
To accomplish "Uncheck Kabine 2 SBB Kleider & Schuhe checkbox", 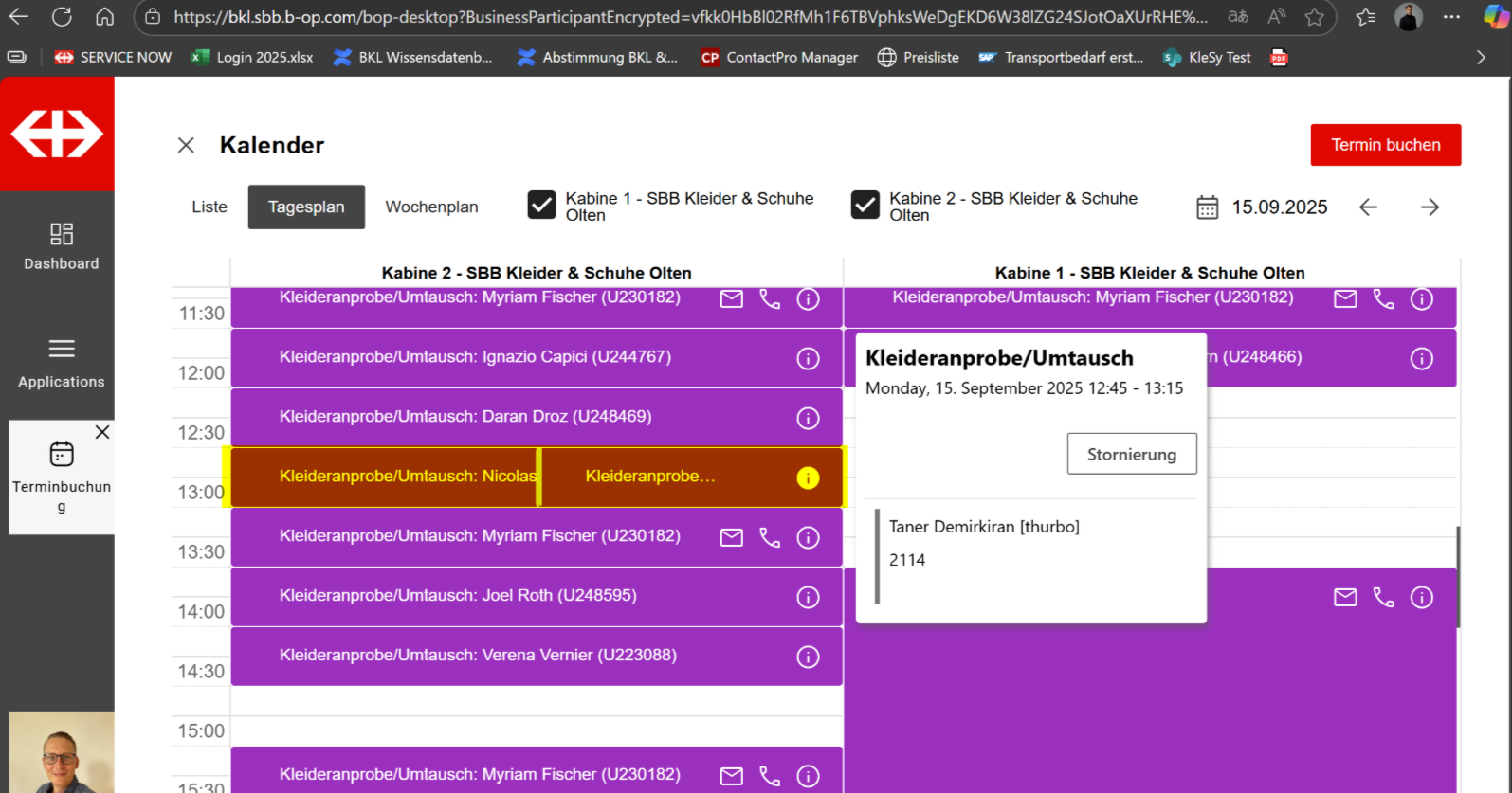I will (865, 206).
